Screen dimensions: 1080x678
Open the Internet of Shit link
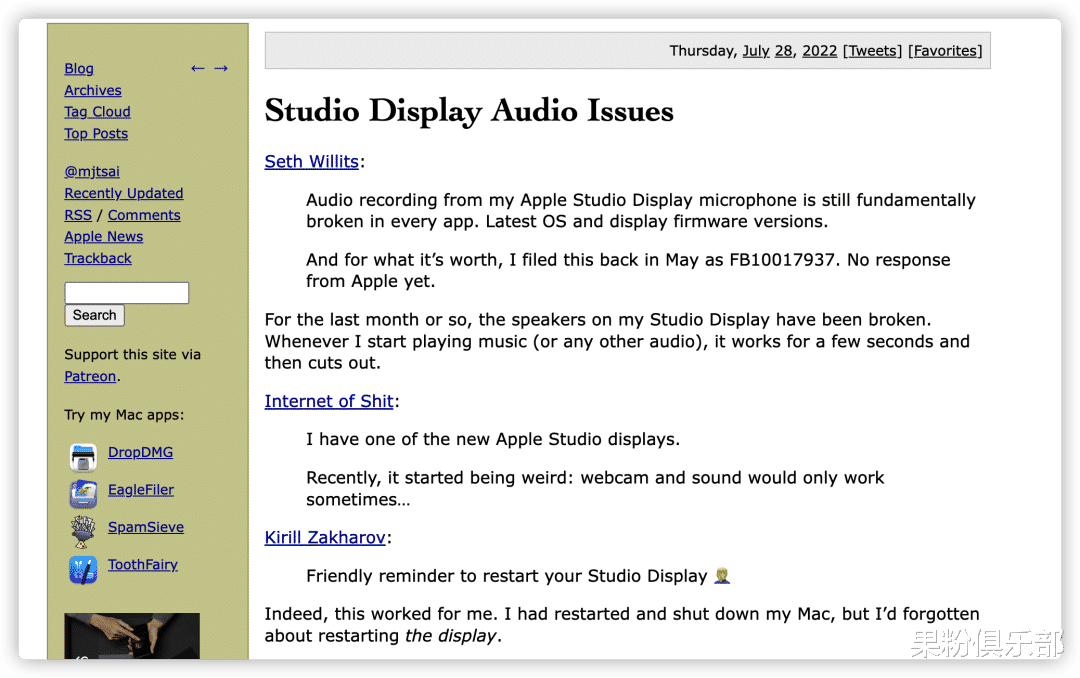tap(329, 401)
